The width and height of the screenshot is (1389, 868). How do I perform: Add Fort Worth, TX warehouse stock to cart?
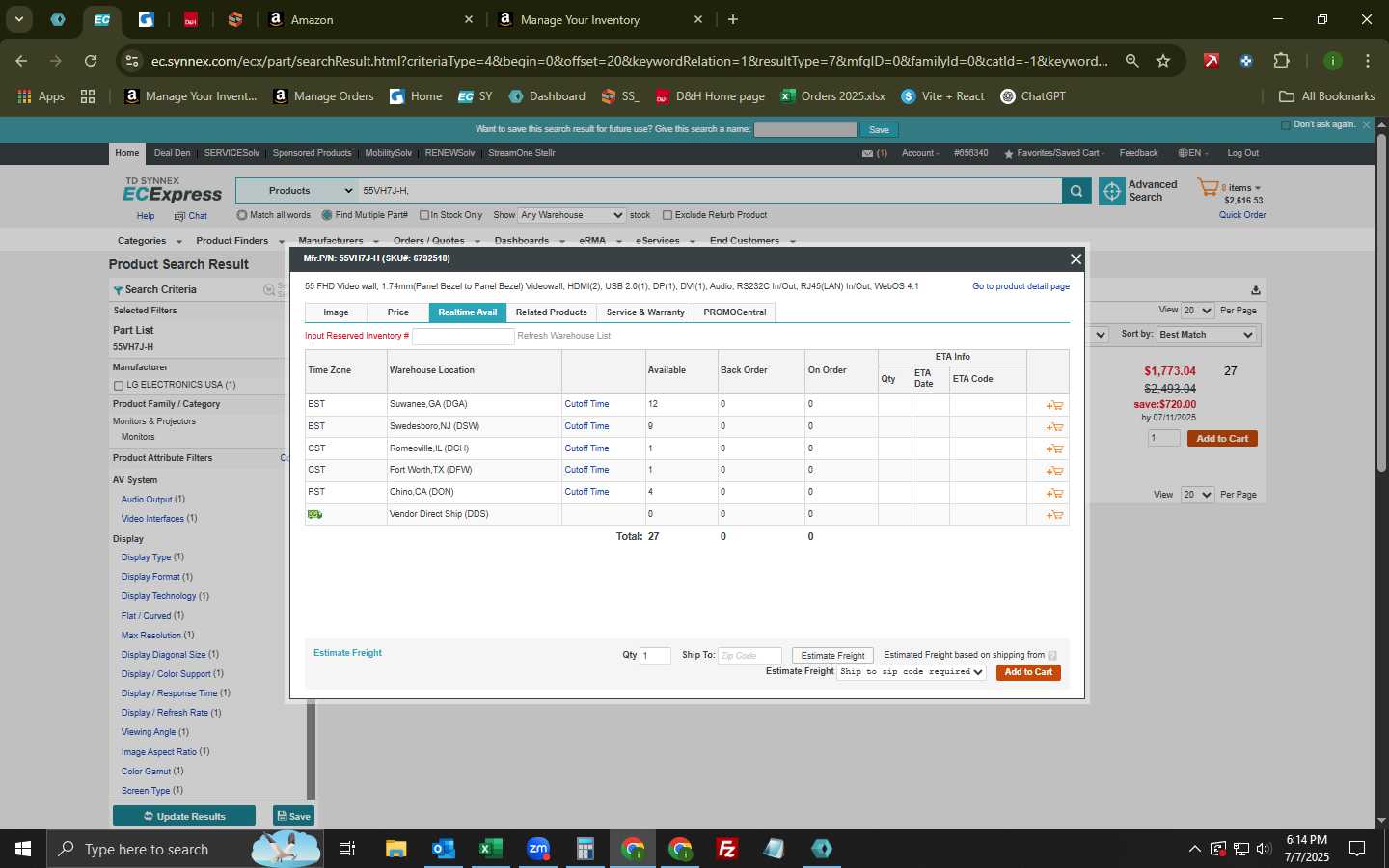click(x=1054, y=471)
